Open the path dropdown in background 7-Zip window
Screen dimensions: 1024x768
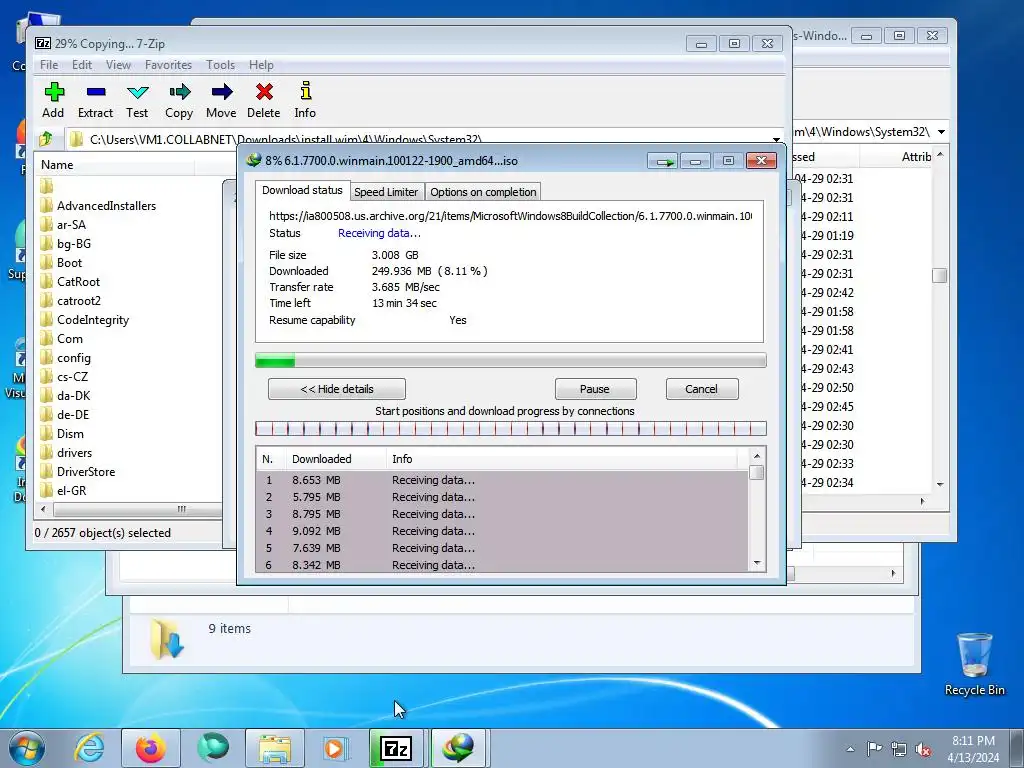[942, 132]
